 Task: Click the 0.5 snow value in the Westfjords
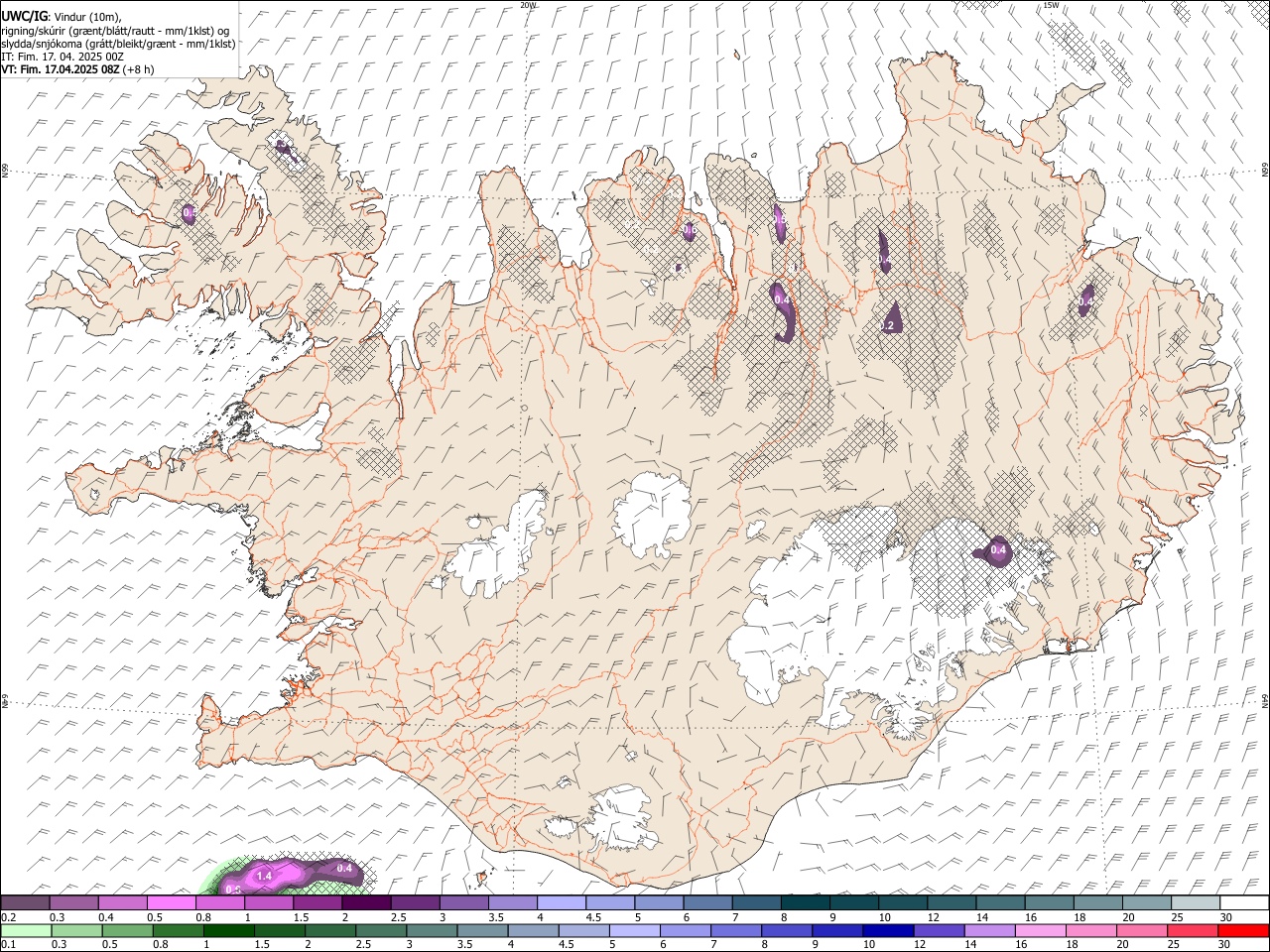(189, 212)
